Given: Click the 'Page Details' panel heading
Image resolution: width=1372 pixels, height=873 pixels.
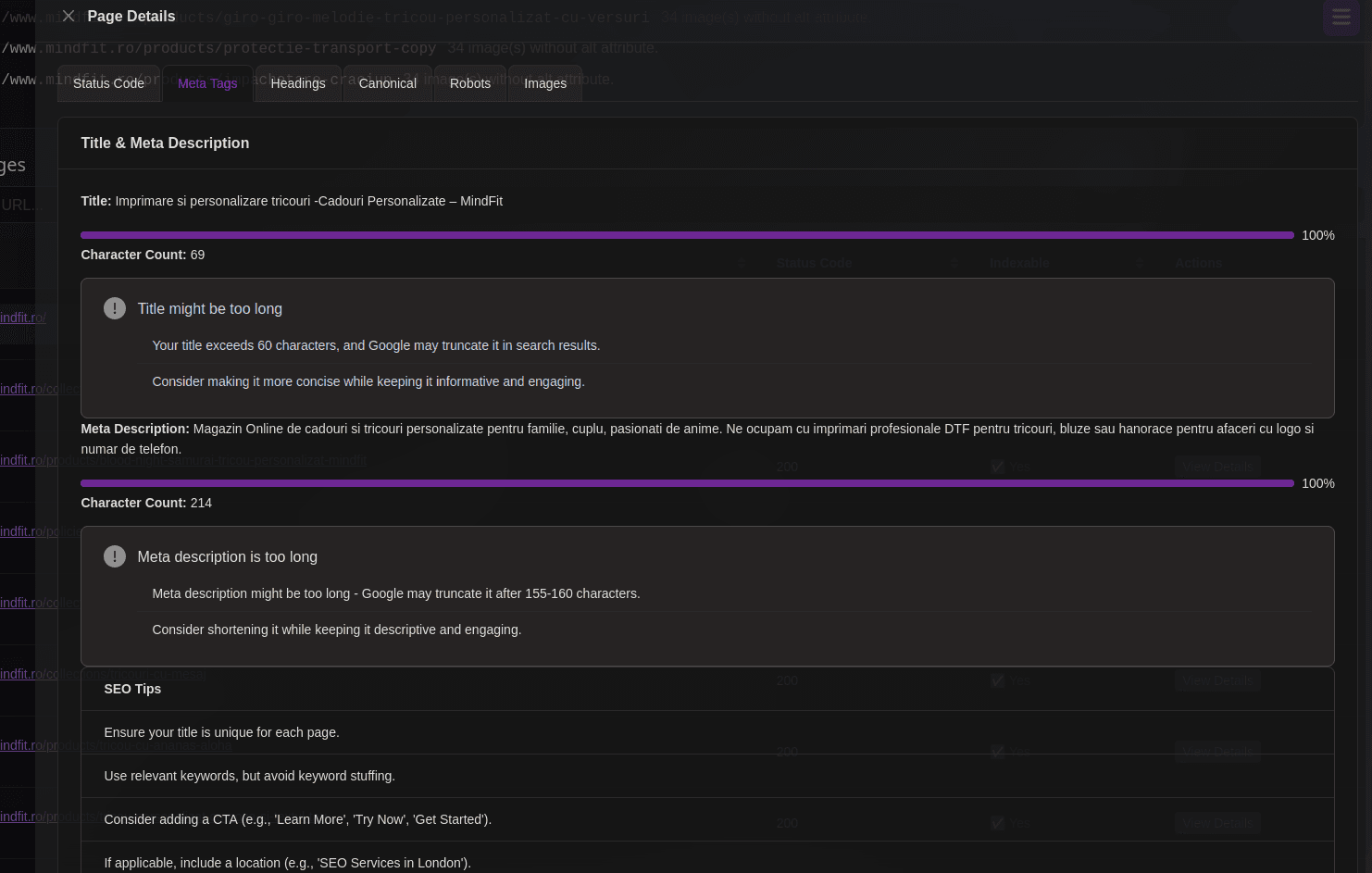Looking at the screenshot, I should click(131, 16).
